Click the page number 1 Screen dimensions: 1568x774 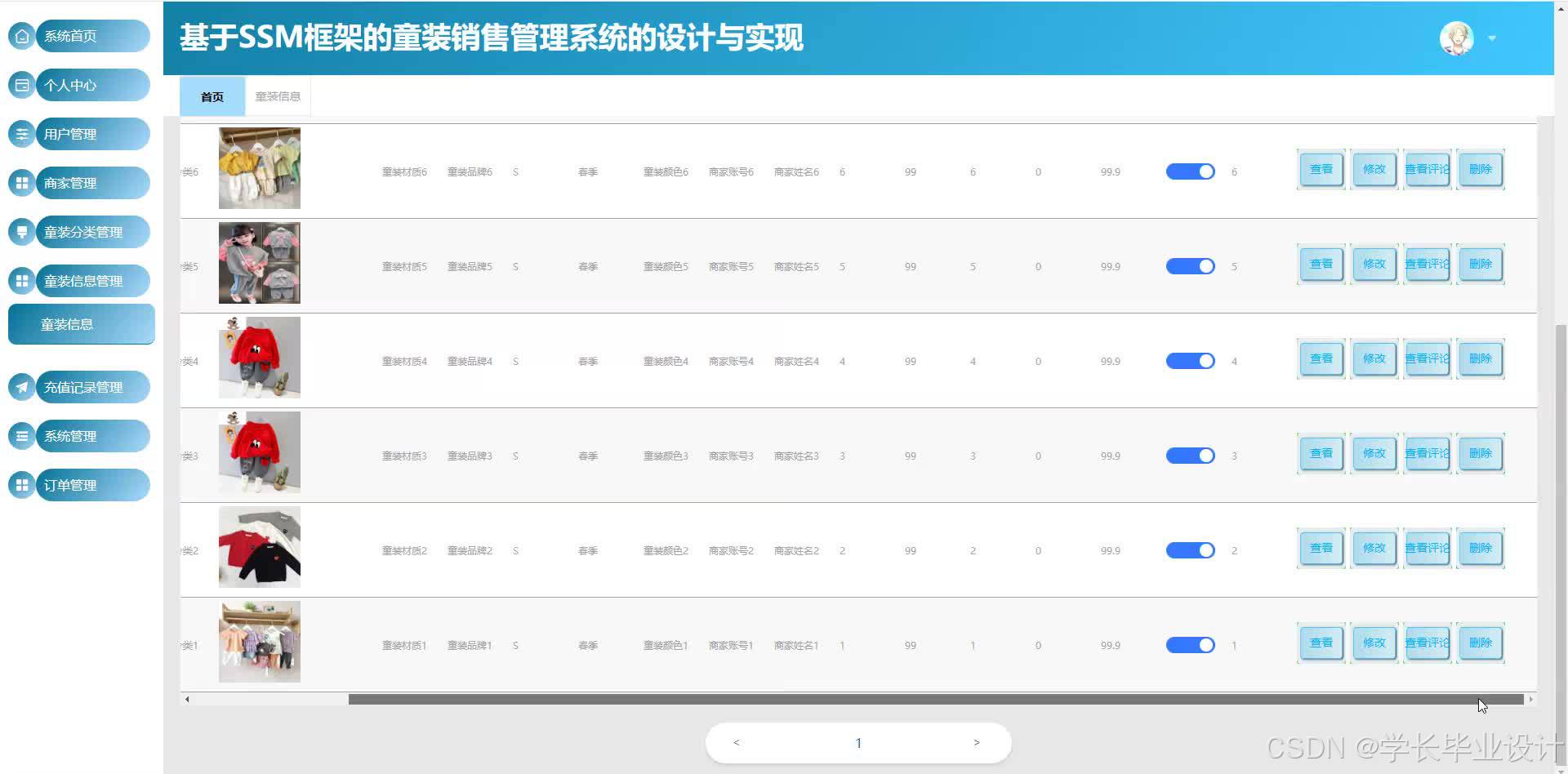pos(858,742)
